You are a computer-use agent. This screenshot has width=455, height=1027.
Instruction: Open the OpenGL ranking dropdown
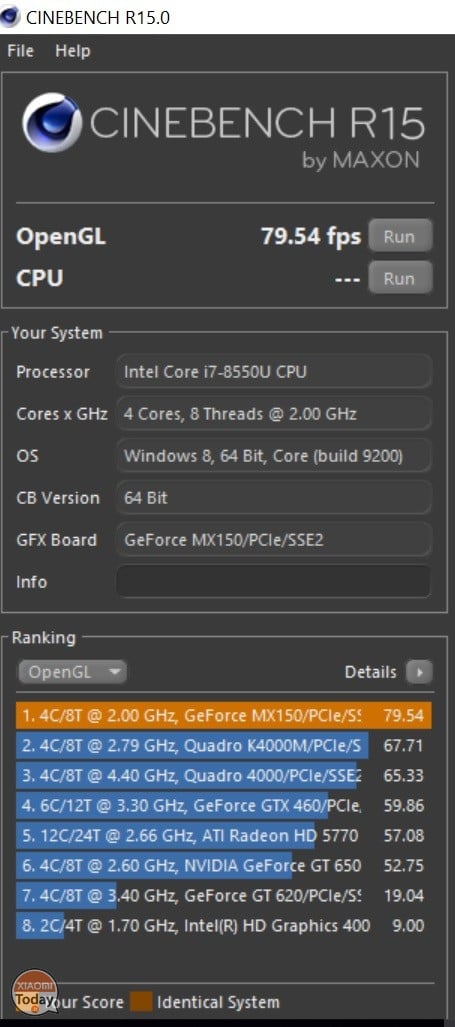pos(72,671)
